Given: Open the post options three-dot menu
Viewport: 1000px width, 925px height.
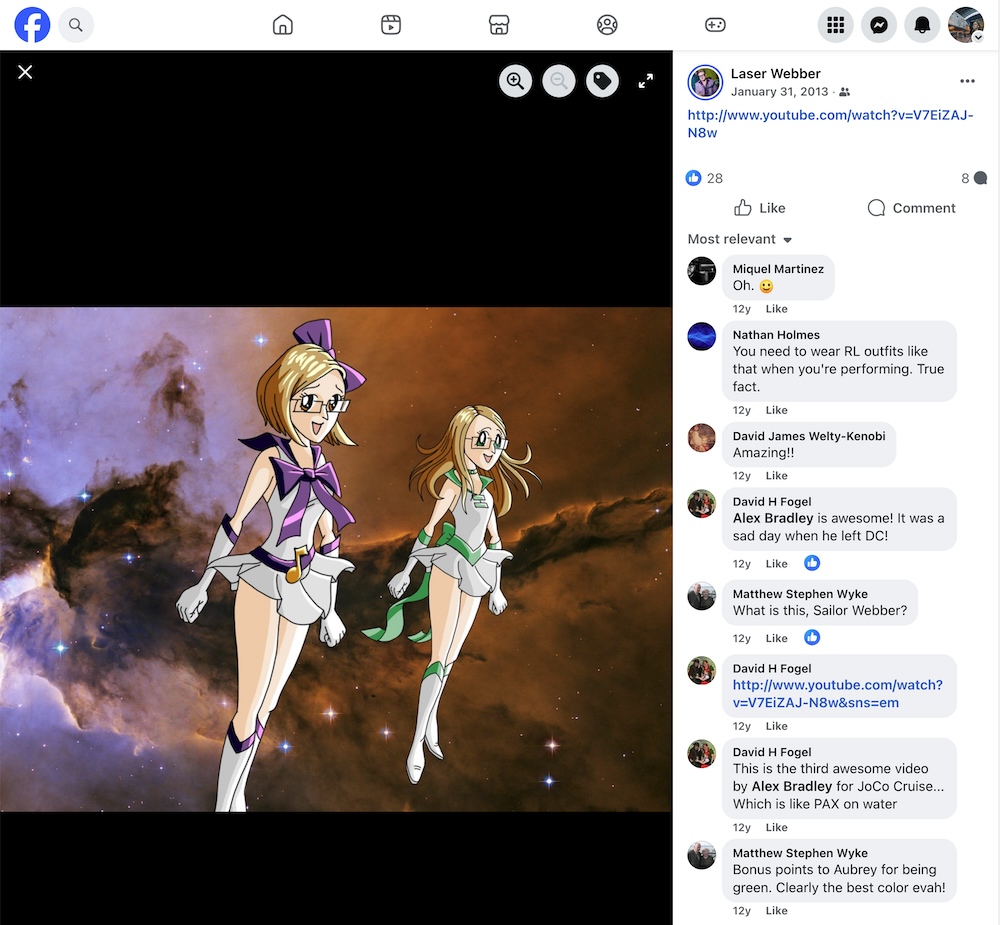Looking at the screenshot, I should pyautogui.click(x=967, y=81).
